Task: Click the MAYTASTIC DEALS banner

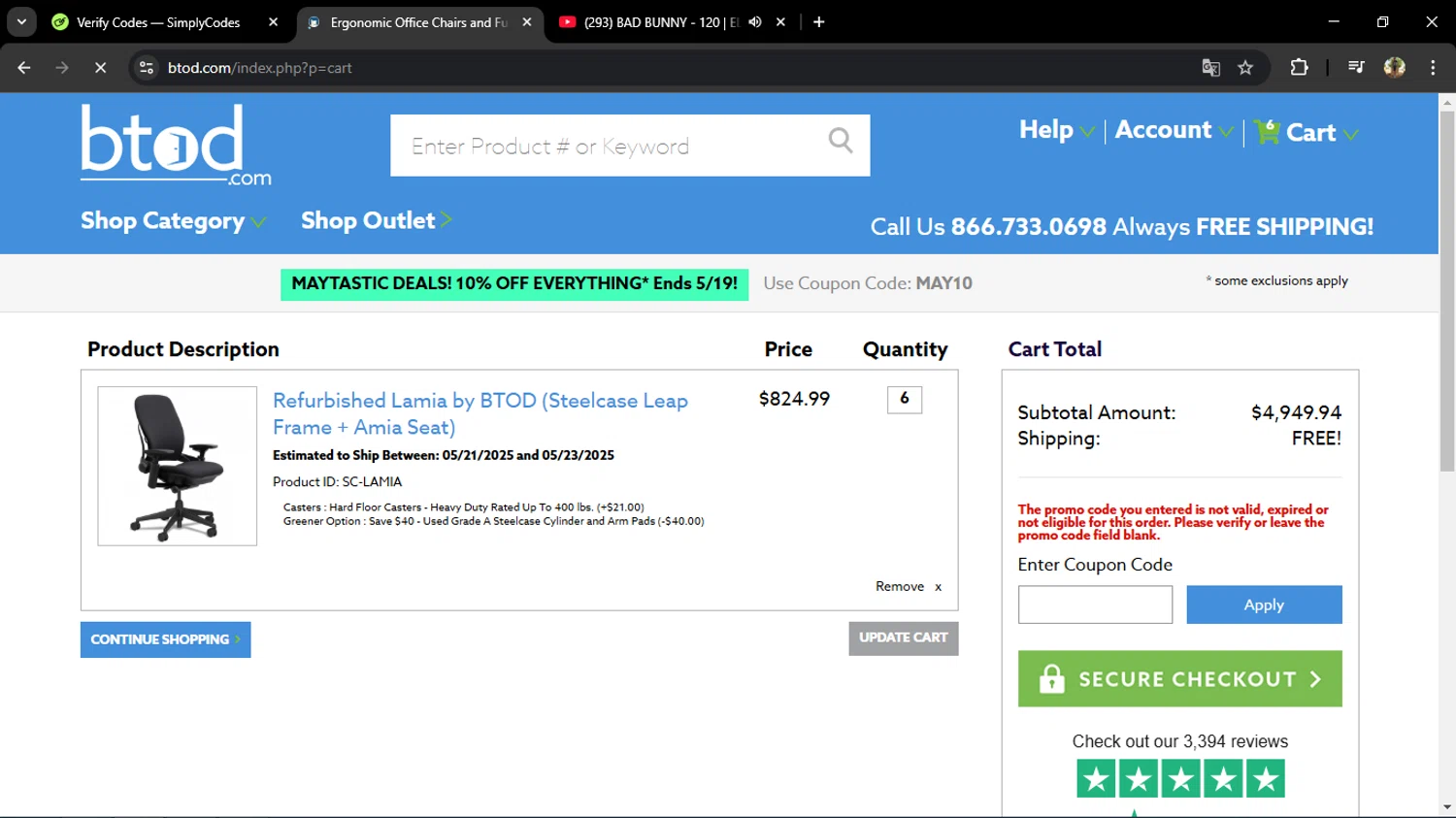Action: click(x=514, y=283)
